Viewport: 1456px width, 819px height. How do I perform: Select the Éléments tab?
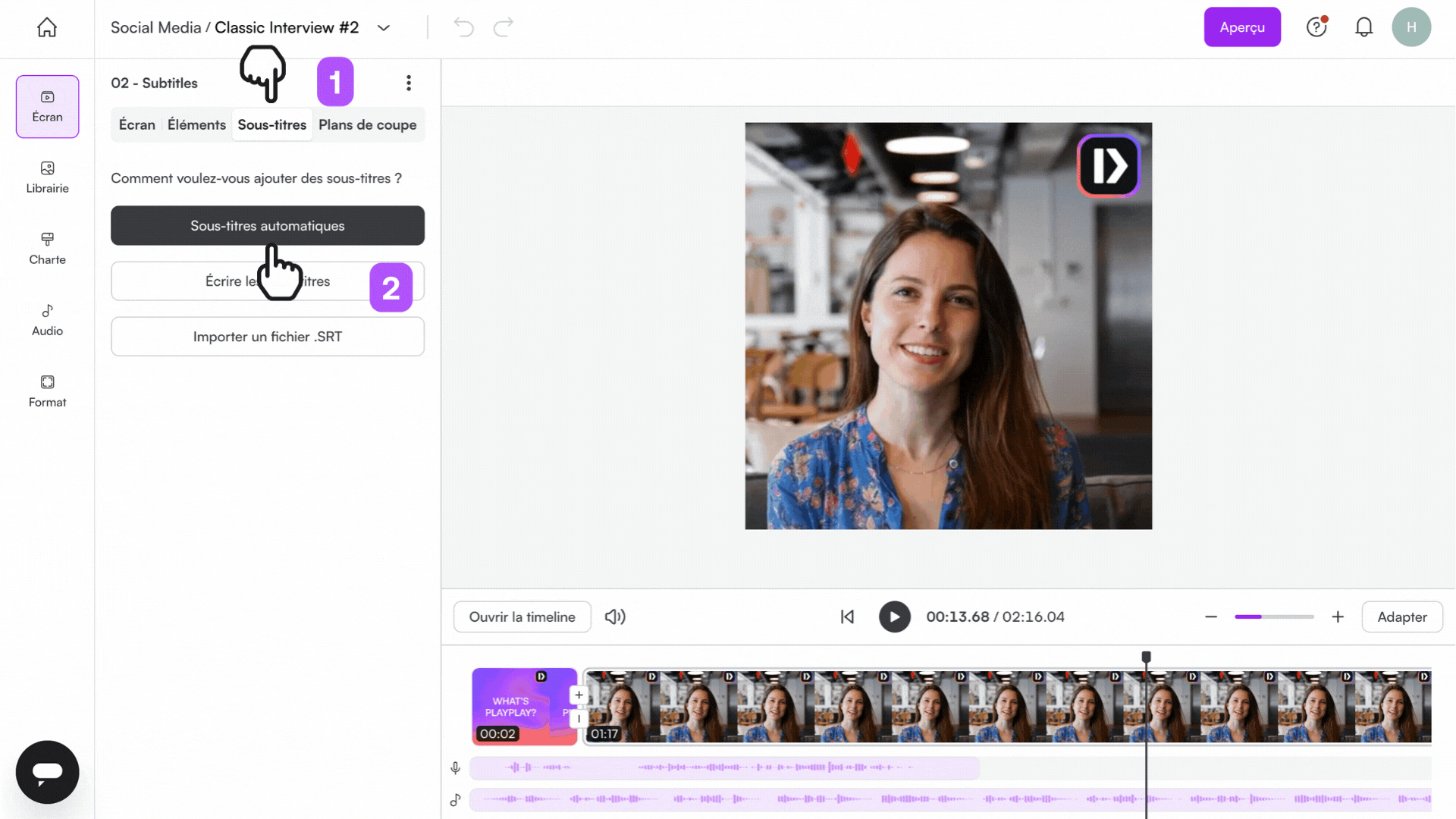tap(196, 124)
